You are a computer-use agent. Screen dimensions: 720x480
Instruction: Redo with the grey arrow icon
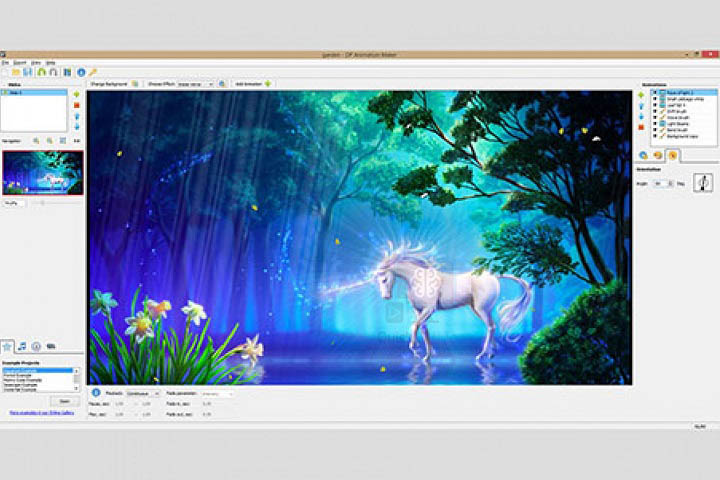click(53, 73)
